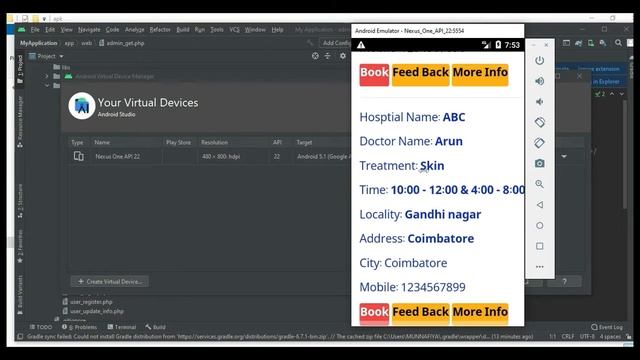Viewport: 640px width, 360px height.
Task: Select the Nexus One API 22 device row name
Action: click(x=118, y=156)
